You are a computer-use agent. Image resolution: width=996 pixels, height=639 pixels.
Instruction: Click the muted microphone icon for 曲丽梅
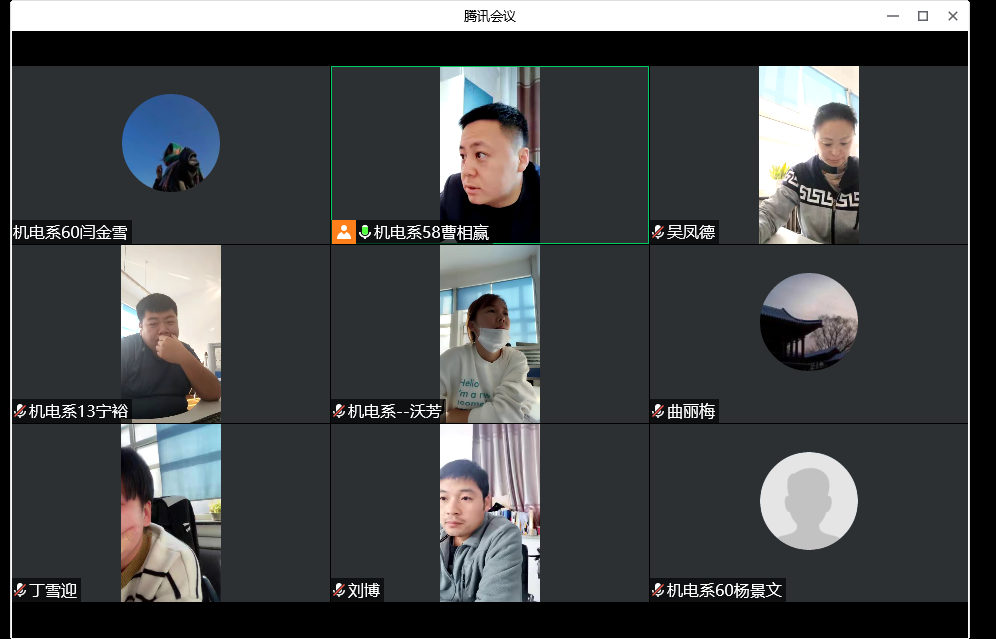tap(658, 411)
